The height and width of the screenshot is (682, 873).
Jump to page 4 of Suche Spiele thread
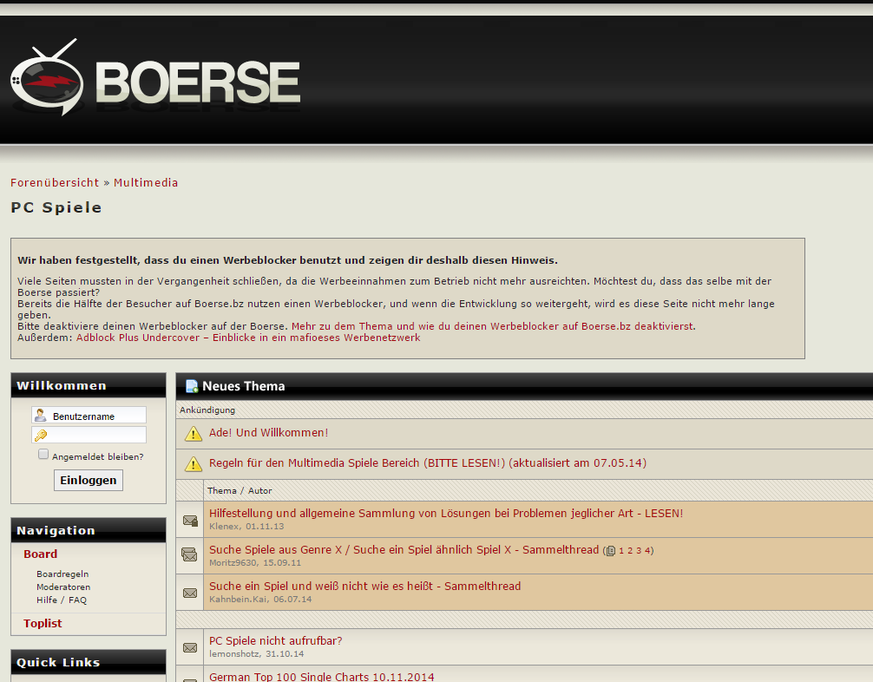[x=648, y=551]
